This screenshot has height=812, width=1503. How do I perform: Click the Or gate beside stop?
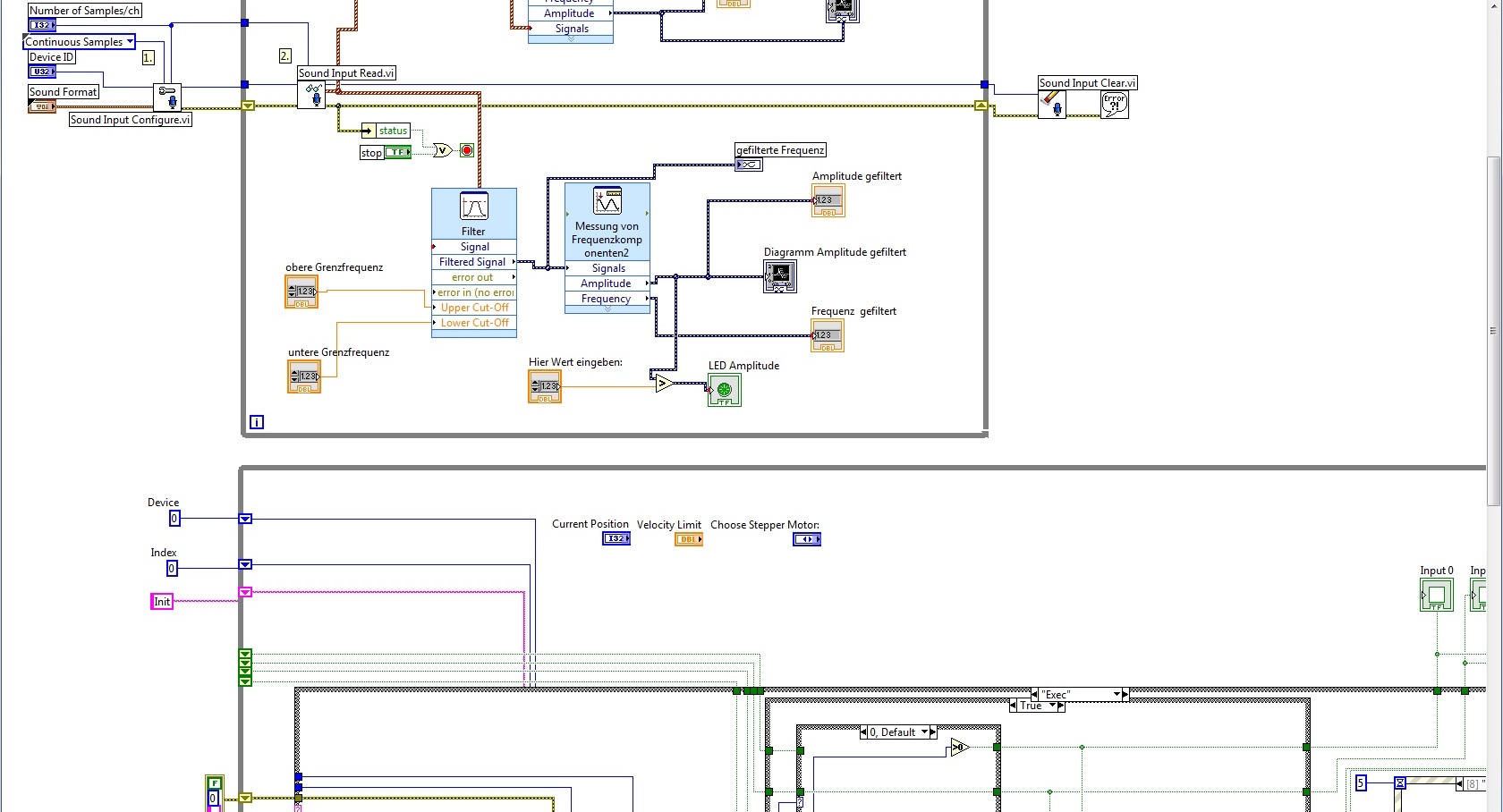[443, 150]
